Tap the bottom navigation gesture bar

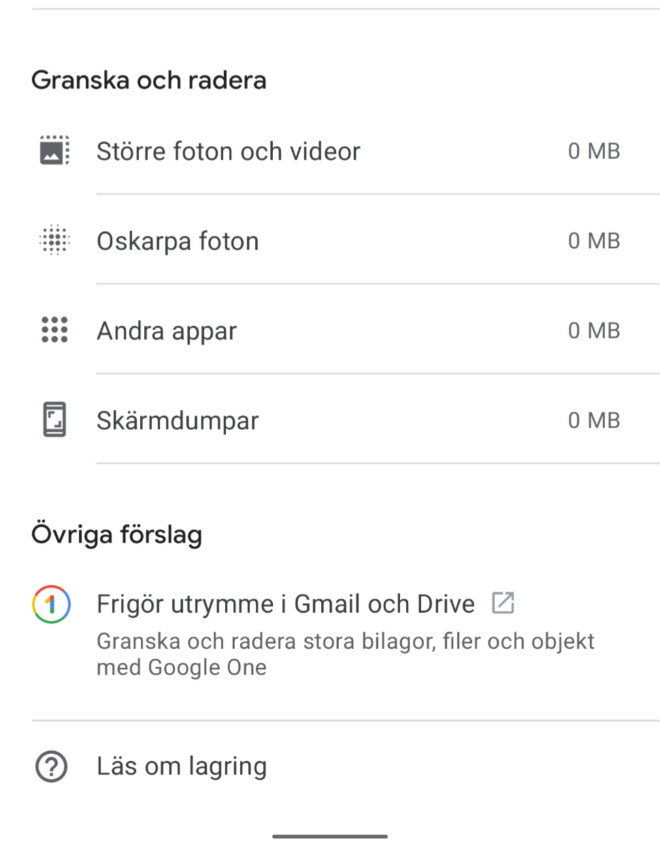pos(330,836)
